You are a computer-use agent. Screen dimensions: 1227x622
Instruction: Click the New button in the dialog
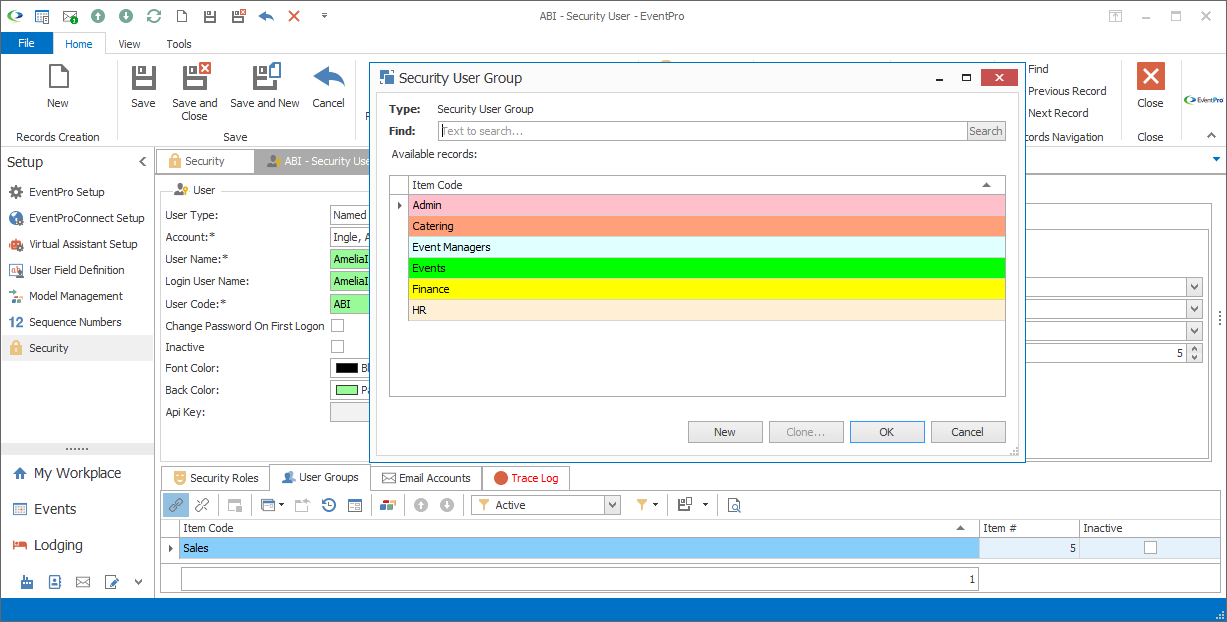(725, 432)
